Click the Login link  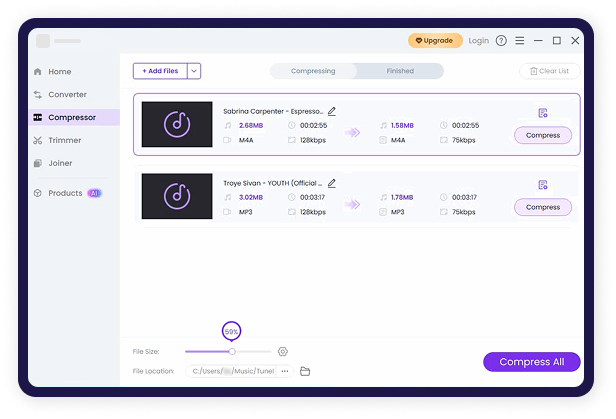coord(479,41)
